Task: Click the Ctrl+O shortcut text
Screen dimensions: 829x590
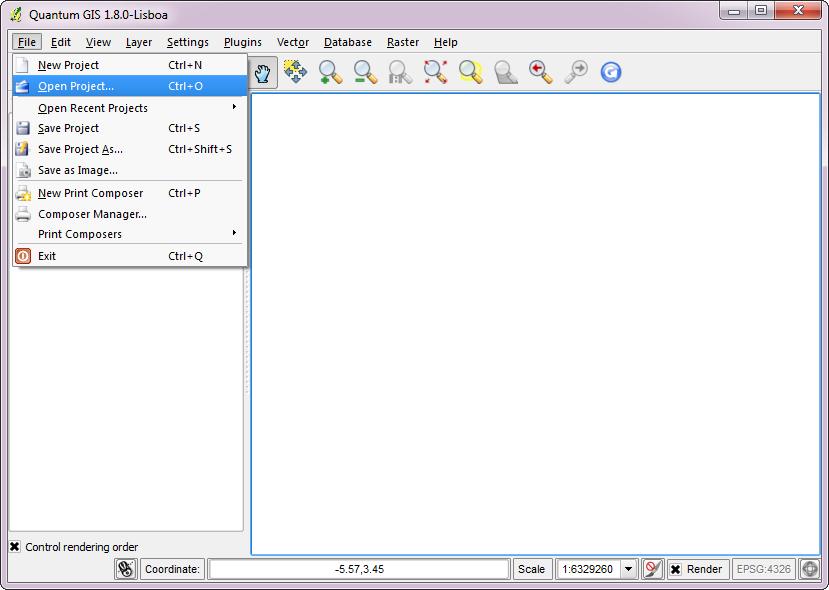Action: (x=186, y=86)
